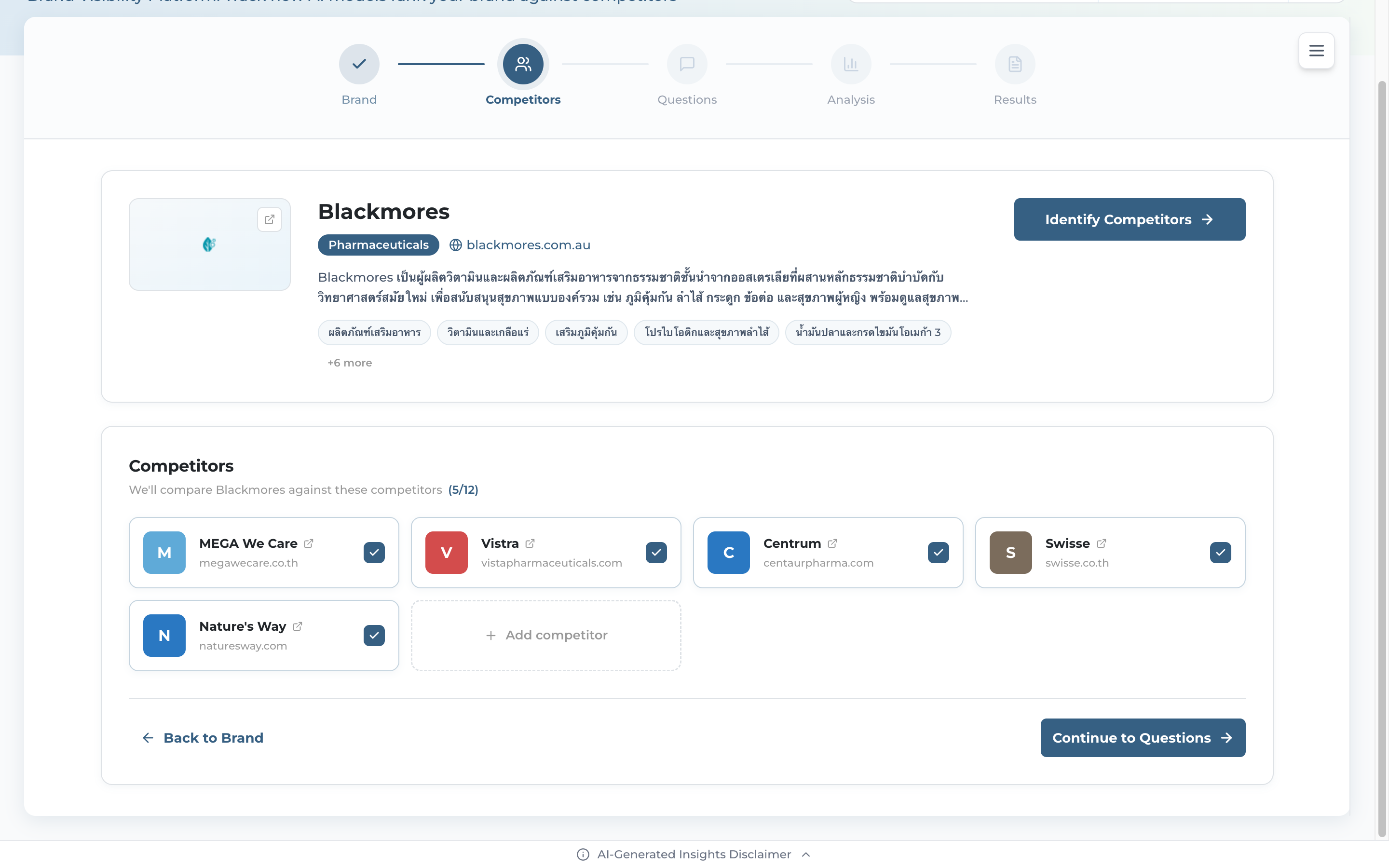Add competitor
The image size is (1389, 868).
tap(546, 636)
